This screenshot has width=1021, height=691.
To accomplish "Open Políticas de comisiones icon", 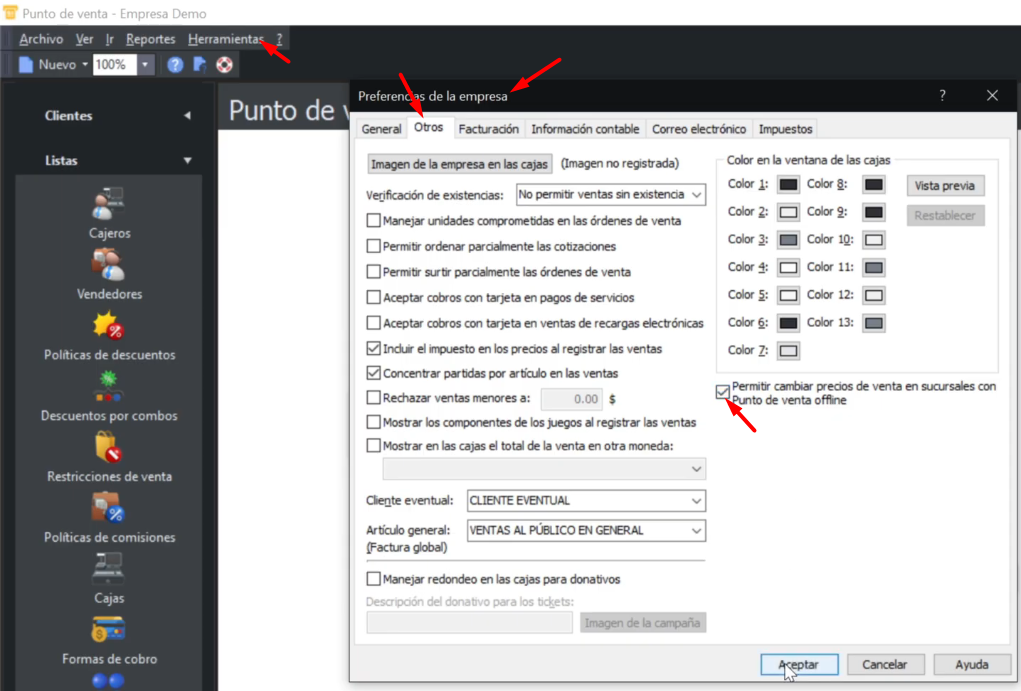I will point(109,509).
